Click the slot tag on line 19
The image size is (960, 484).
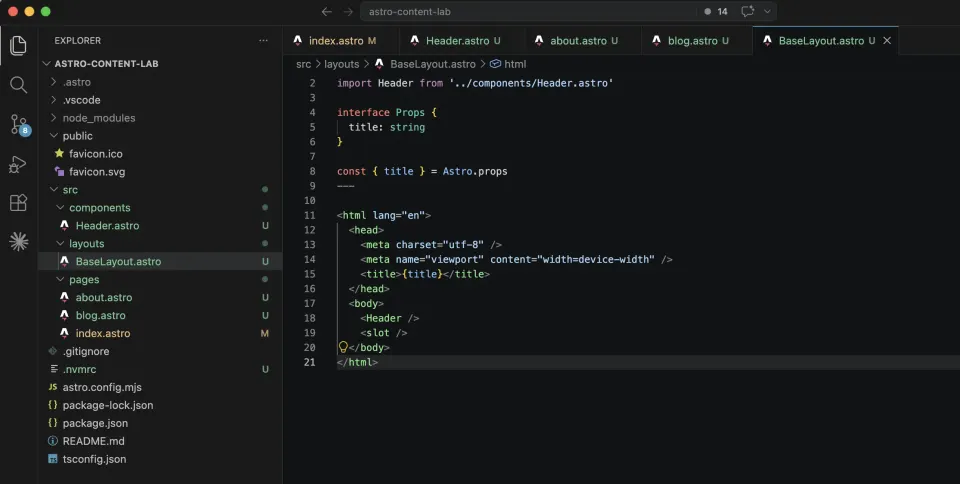(384, 332)
